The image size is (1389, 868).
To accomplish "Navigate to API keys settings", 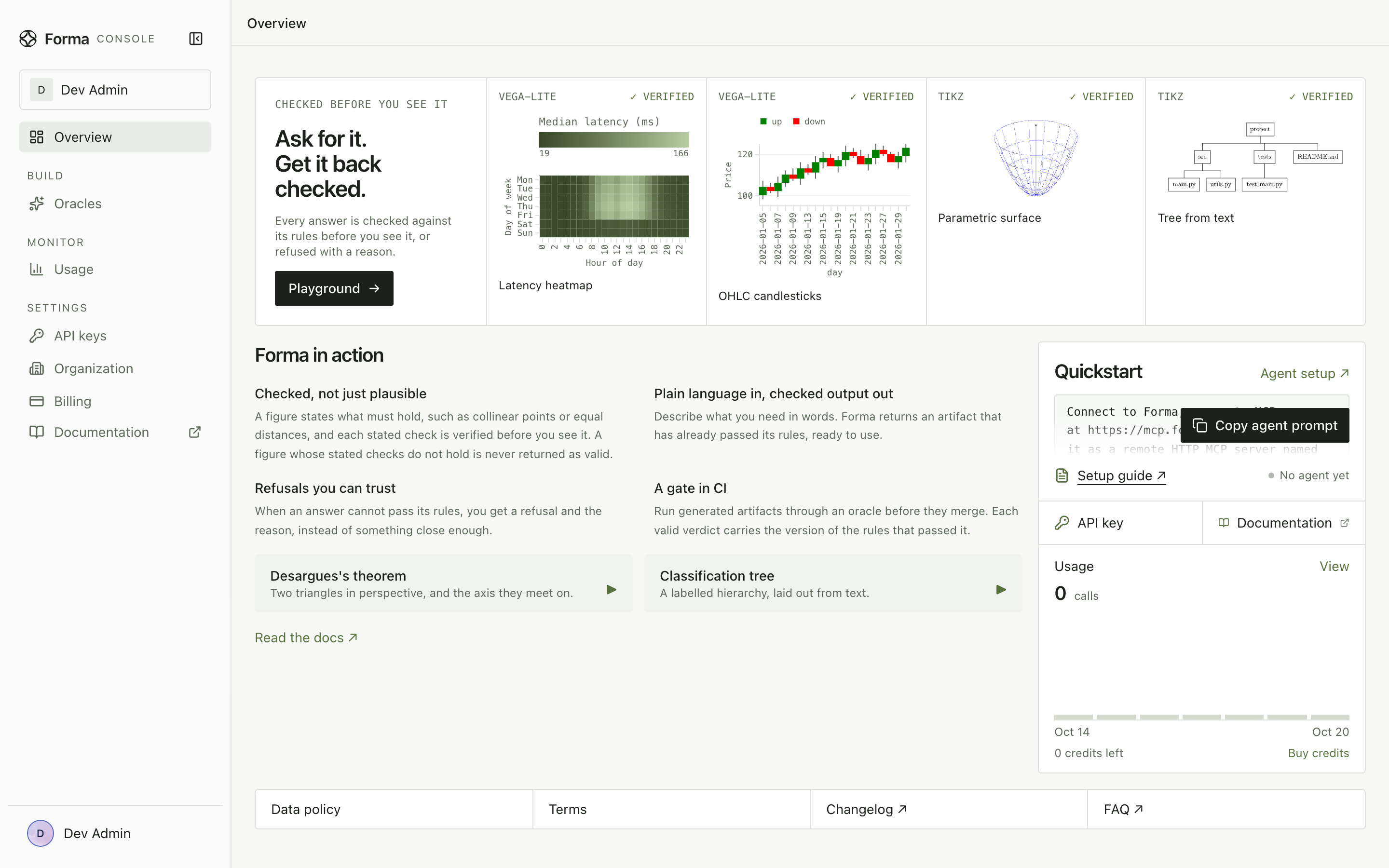I will click(x=115, y=335).
